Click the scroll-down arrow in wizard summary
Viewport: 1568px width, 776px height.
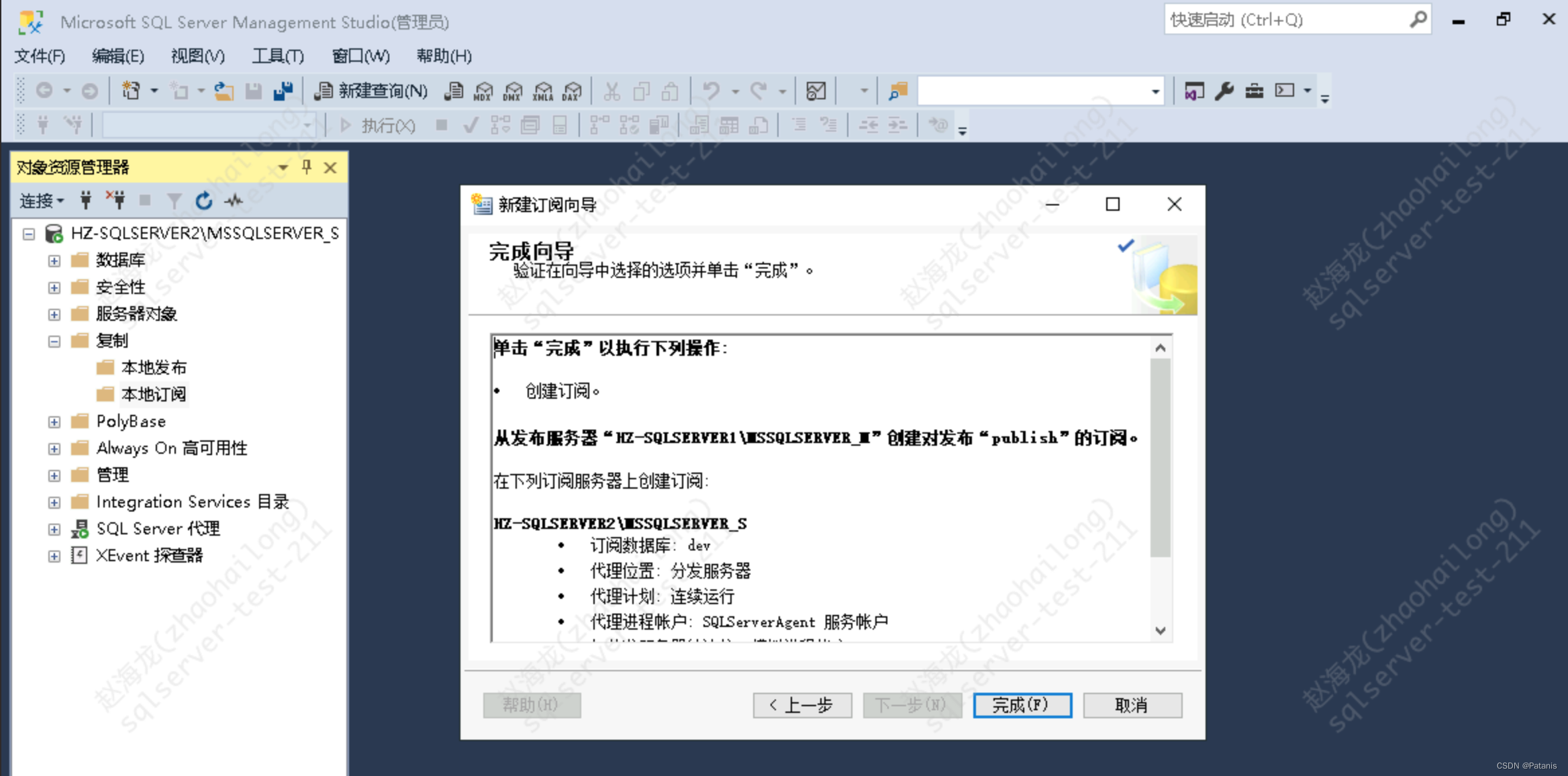1161,630
